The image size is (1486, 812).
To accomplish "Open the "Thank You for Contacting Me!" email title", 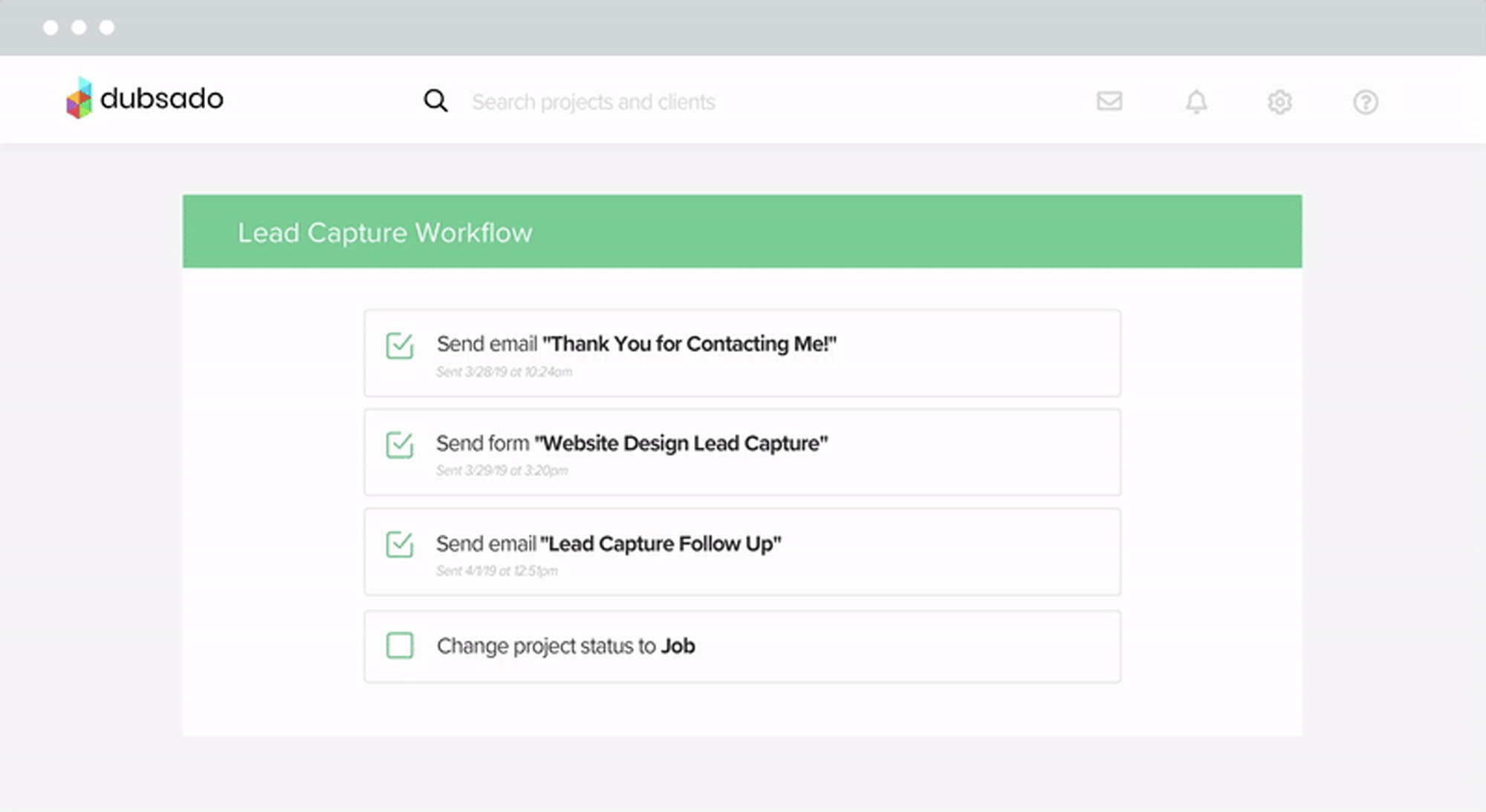I will (689, 344).
